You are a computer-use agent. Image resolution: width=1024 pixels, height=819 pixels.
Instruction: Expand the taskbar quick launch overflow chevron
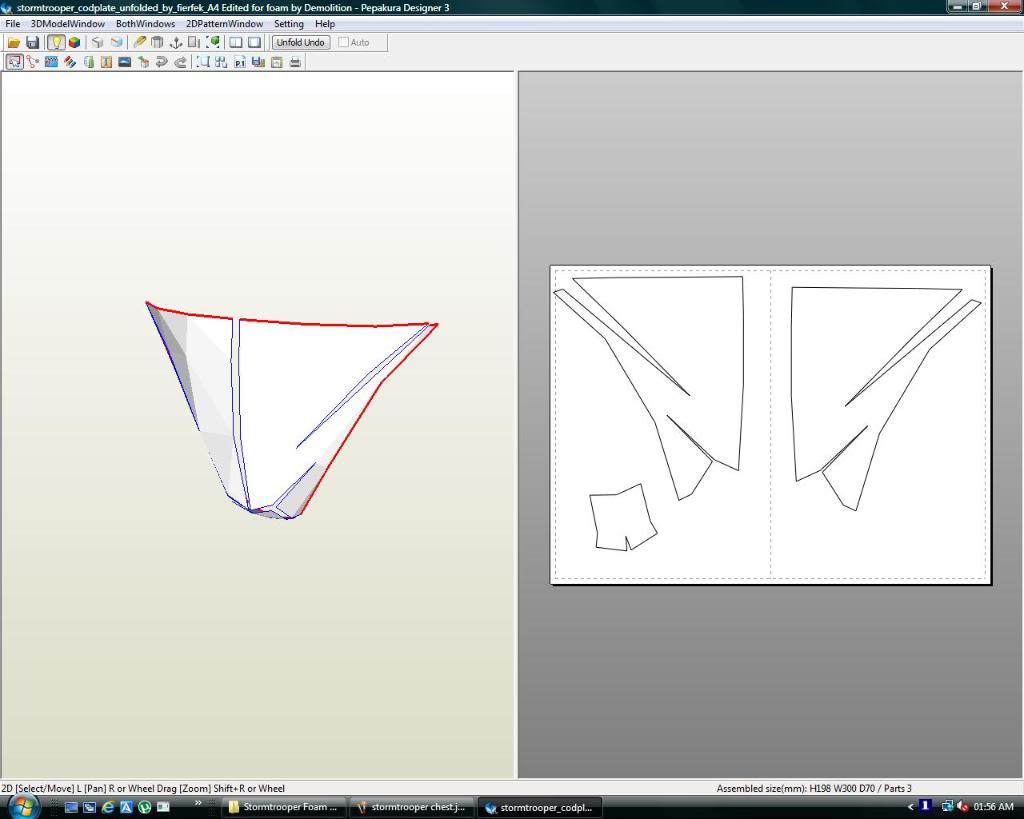(x=198, y=802)
